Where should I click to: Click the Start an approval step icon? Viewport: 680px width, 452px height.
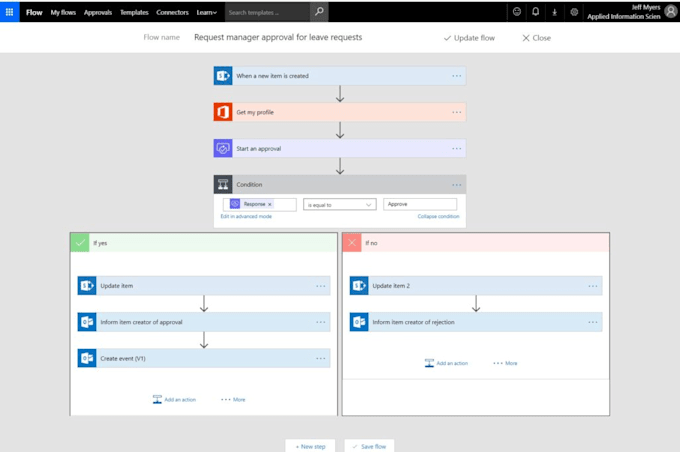pos(223,149)
